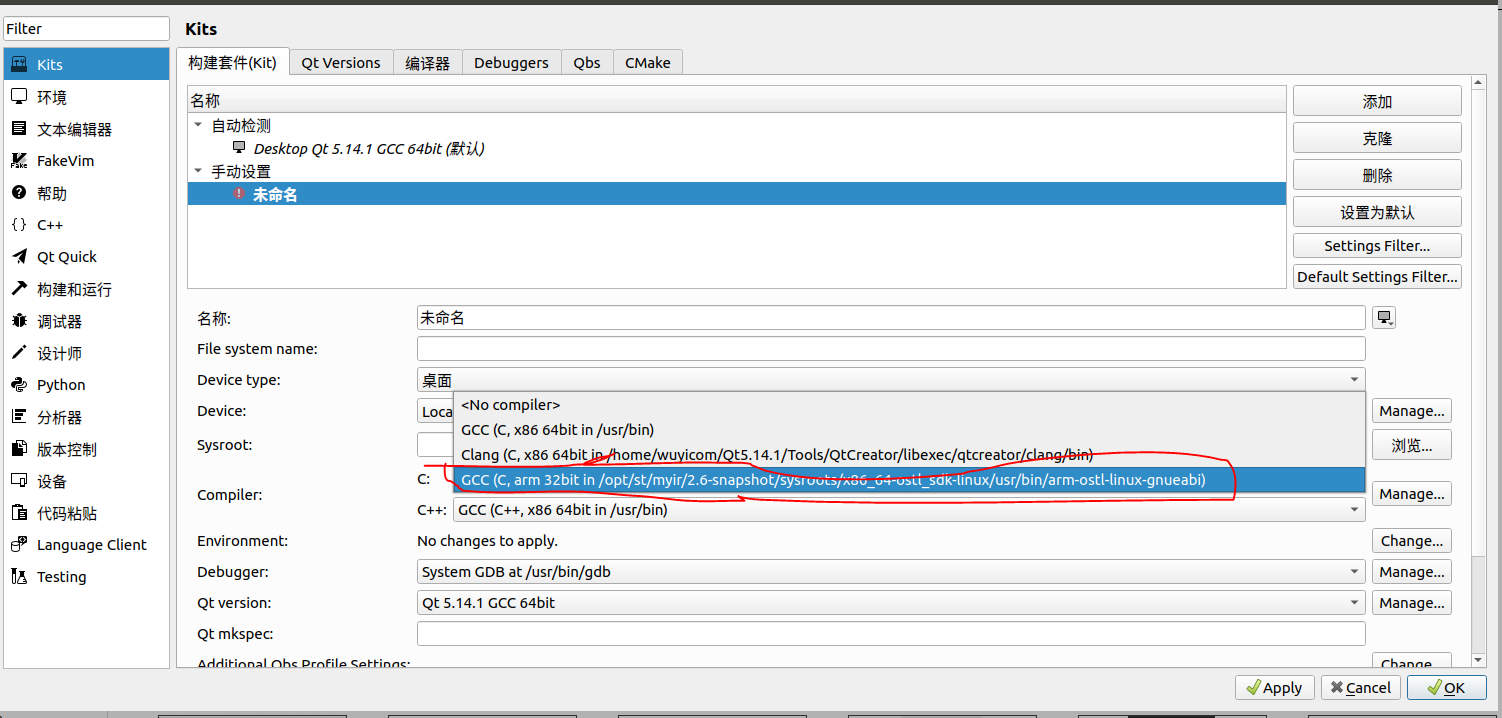Open the 代码粘贴 settings category
This screenshot has width=1502, height=718.
[x=86, y=513]
